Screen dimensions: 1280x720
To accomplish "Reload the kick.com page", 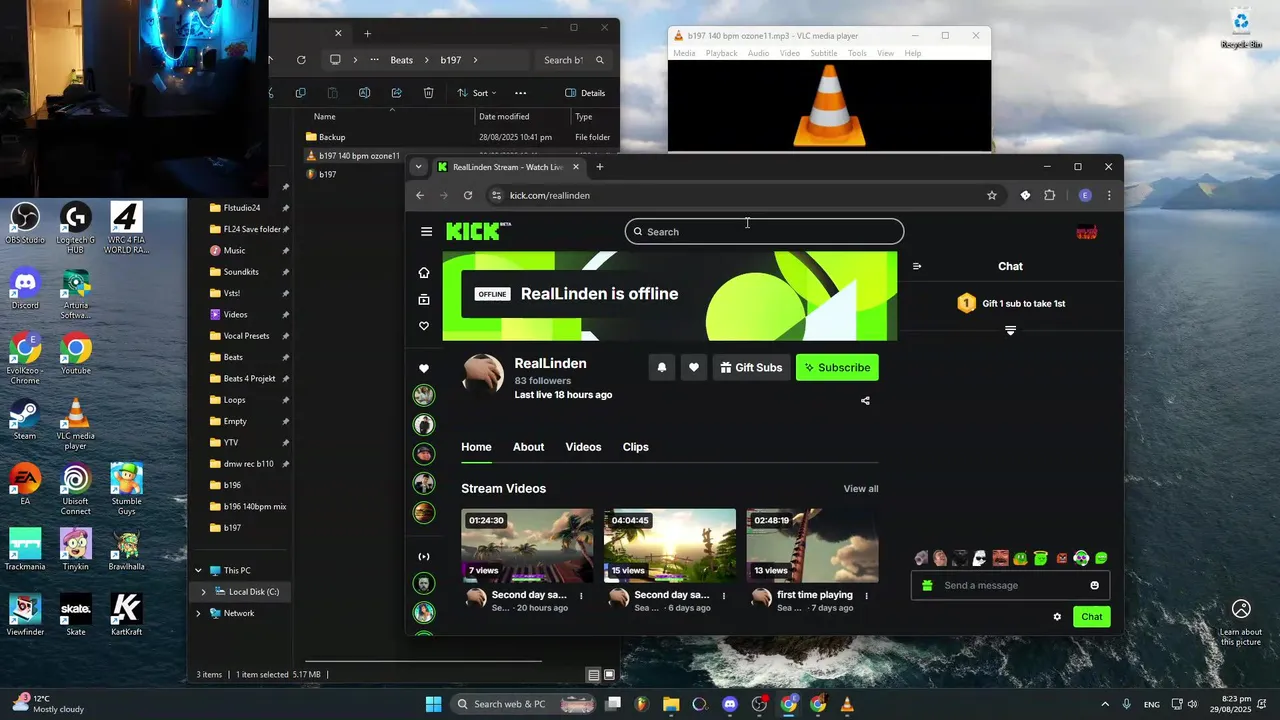I will 468,196.
